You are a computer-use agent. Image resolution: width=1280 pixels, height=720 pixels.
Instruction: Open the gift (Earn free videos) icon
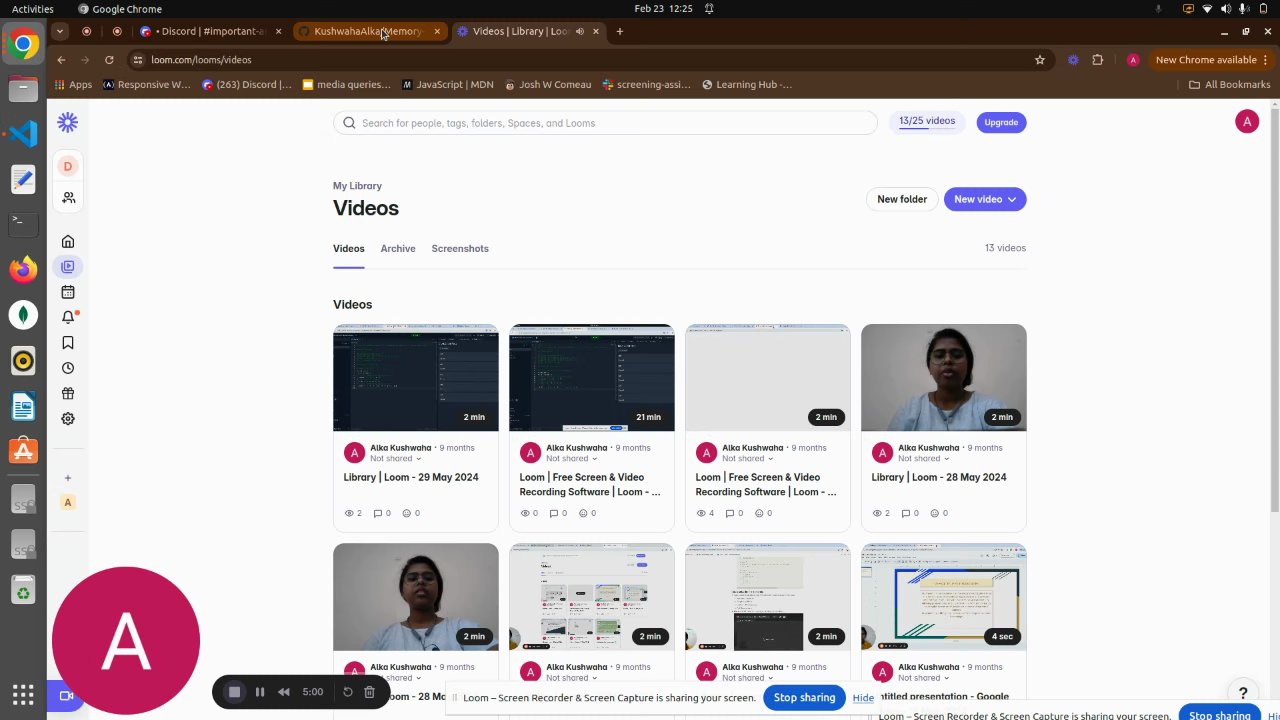point(68,393)
